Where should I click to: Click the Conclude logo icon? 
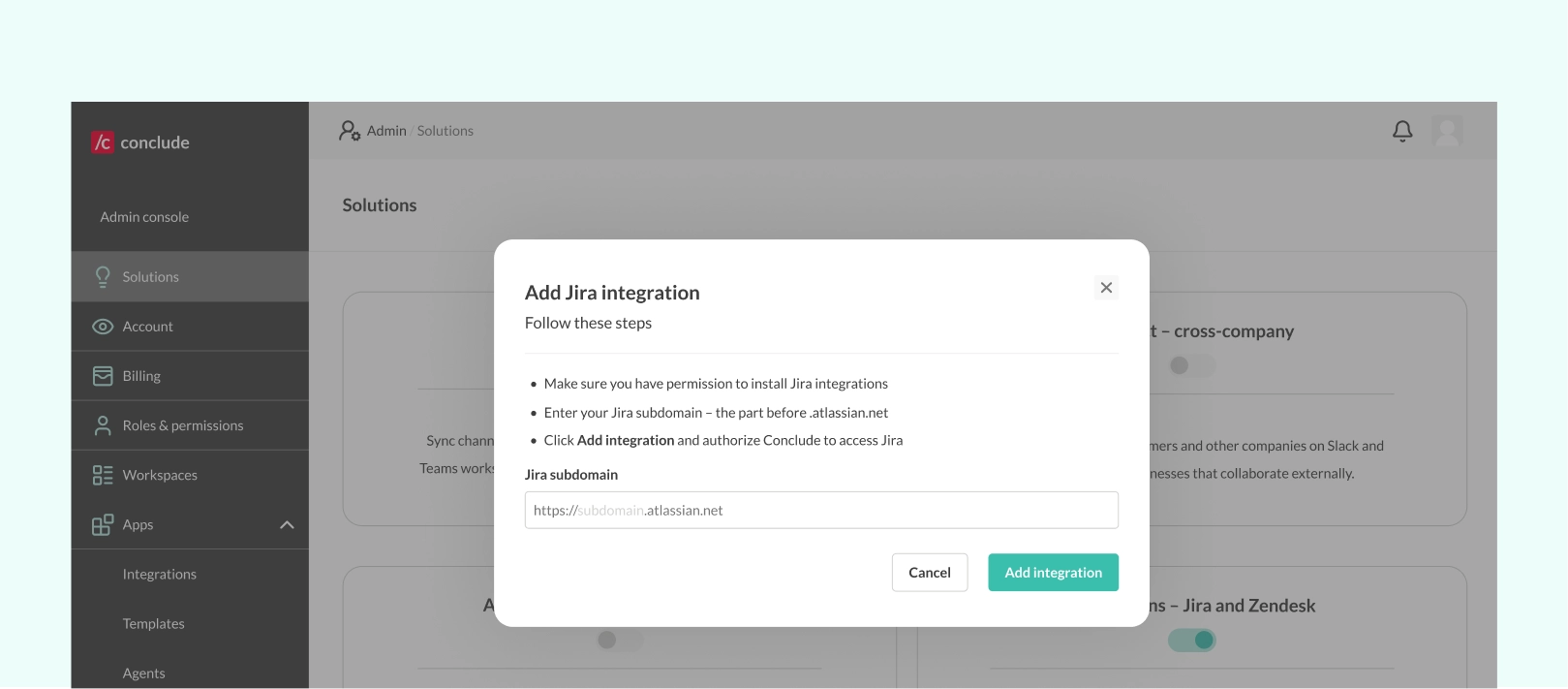pos(103,142)
